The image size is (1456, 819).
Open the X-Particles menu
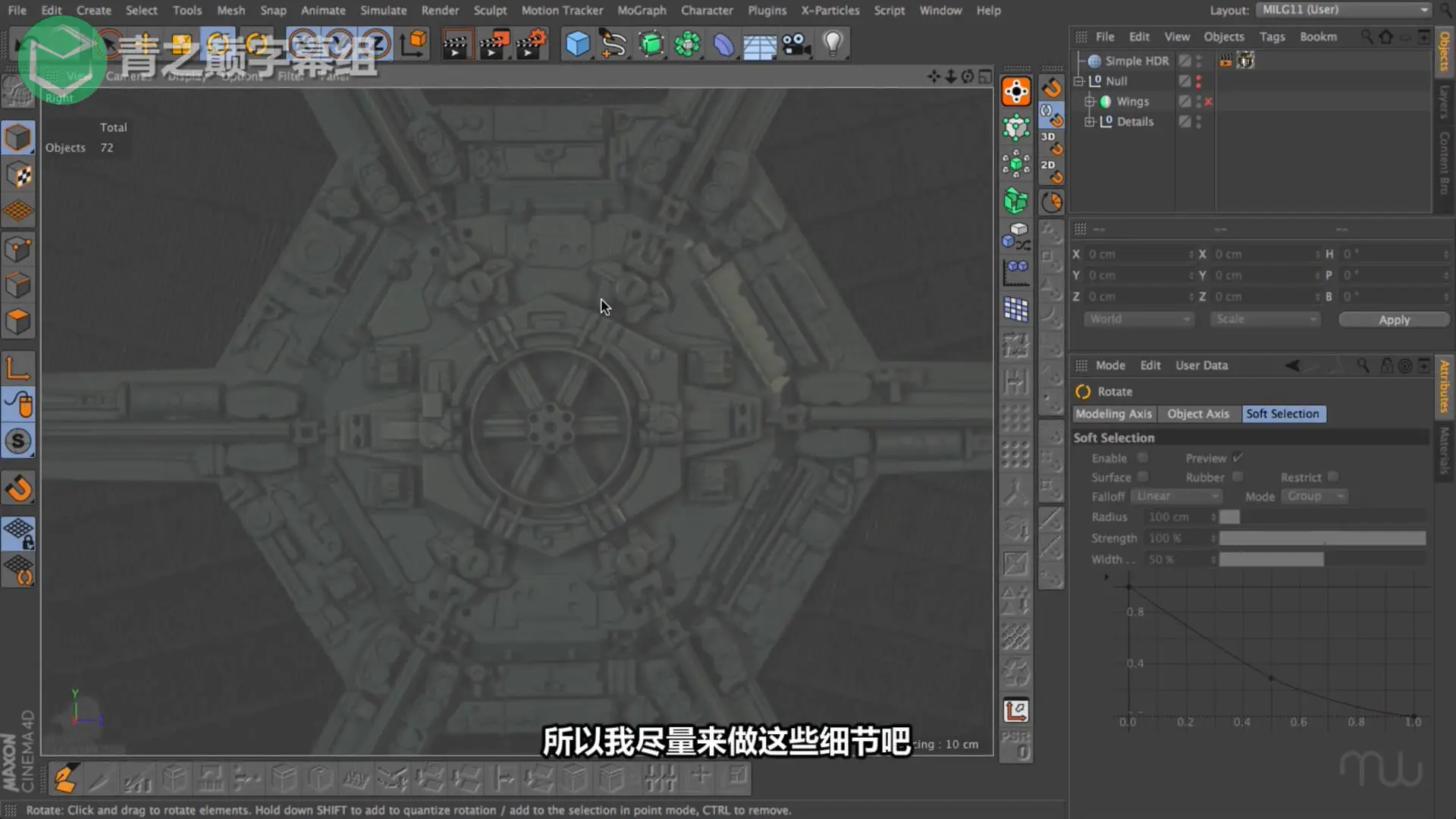coord(830,11)
